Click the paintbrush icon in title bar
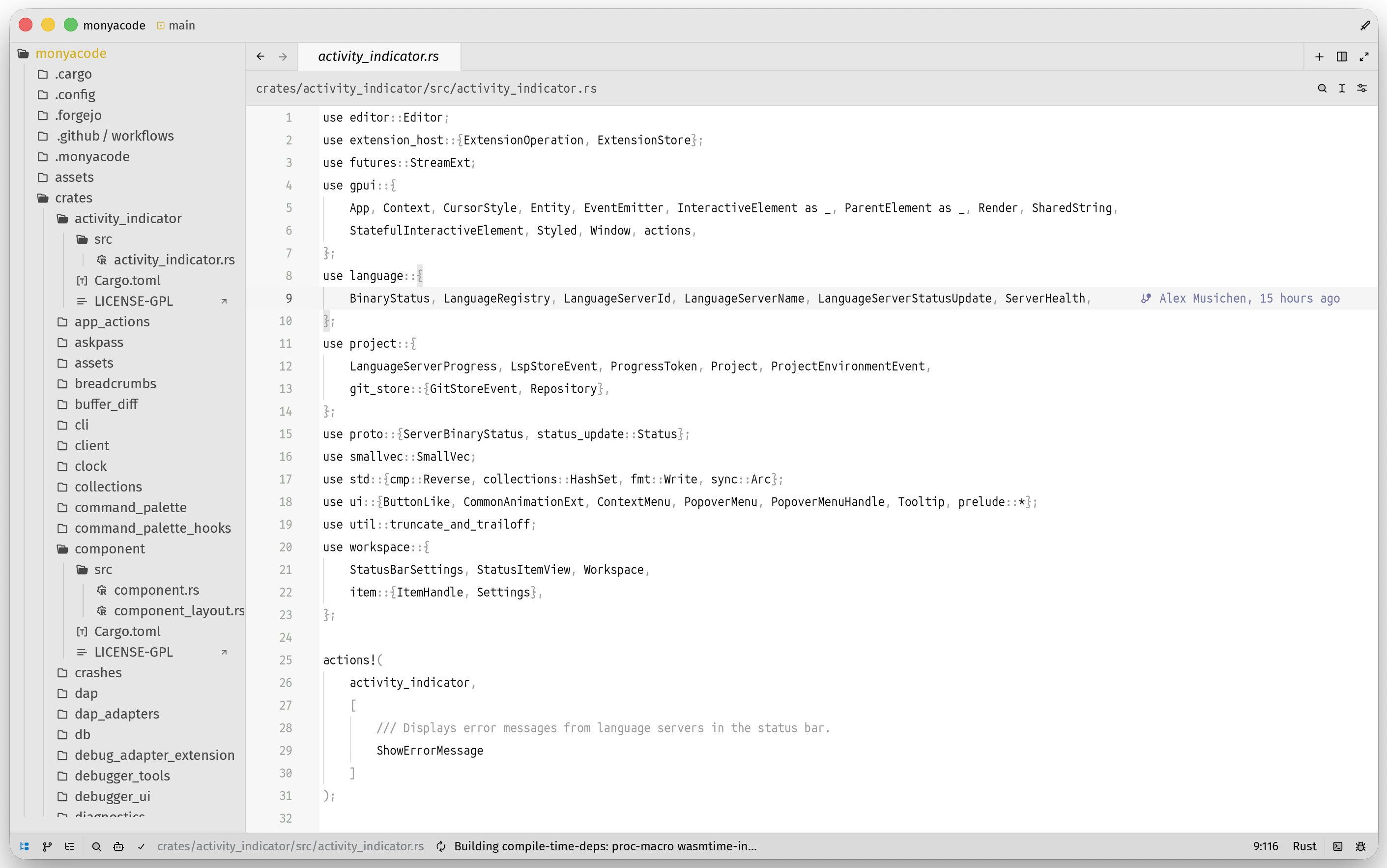This screenshot has height=868, width=1387. (x=1366, y=25)
